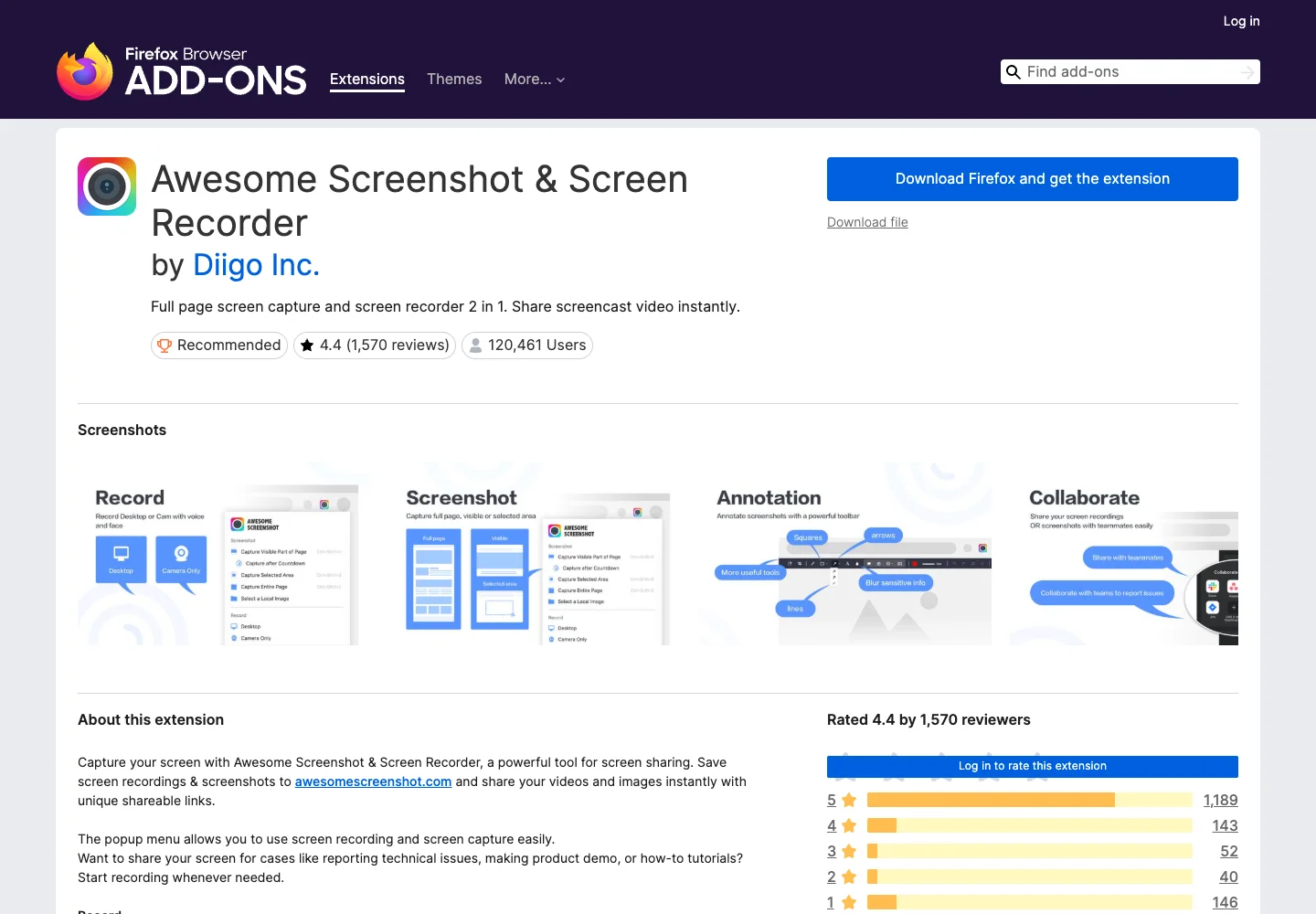Open the Diigo Inc. author page

click(x=257, y=265)
